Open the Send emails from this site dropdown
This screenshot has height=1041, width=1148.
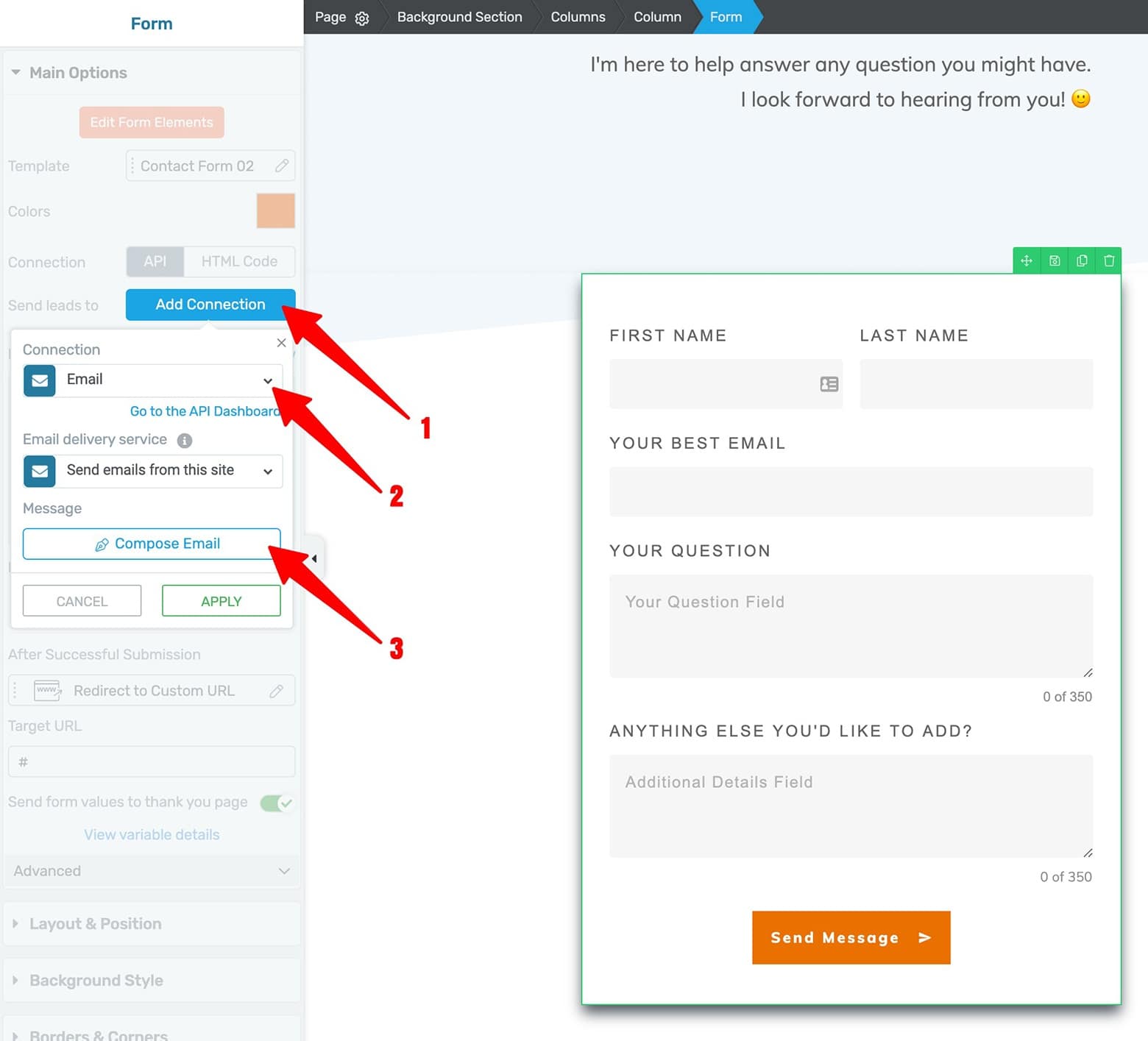pos(267,471)
